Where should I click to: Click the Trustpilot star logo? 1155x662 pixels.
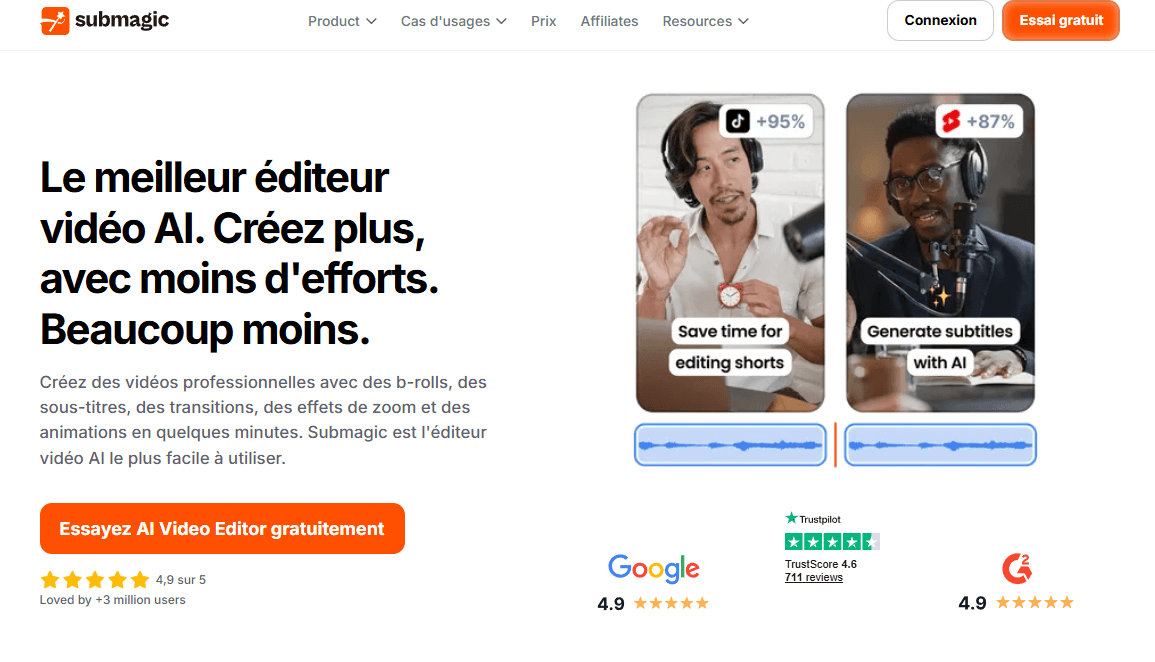[791, 518]
